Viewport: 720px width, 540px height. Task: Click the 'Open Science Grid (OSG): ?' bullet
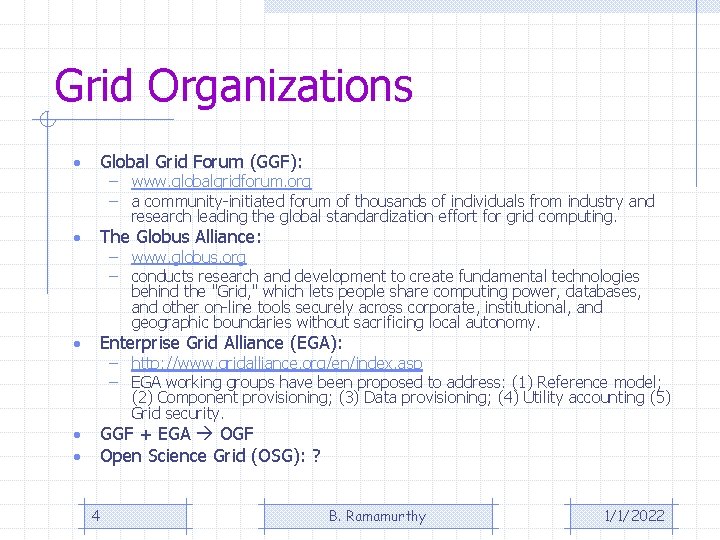point(210,456)
